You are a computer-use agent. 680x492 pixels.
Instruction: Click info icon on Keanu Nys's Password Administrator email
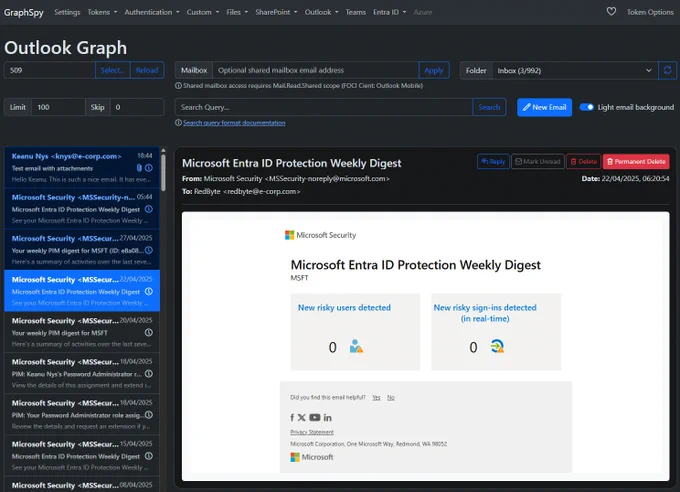(x=149, y=374)
